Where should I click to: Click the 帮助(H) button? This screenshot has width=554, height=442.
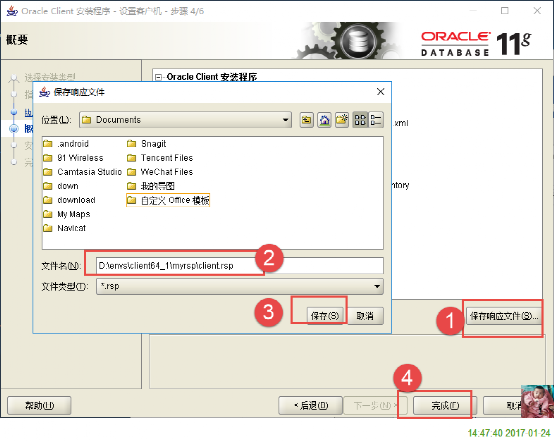[x=39, y=406]
